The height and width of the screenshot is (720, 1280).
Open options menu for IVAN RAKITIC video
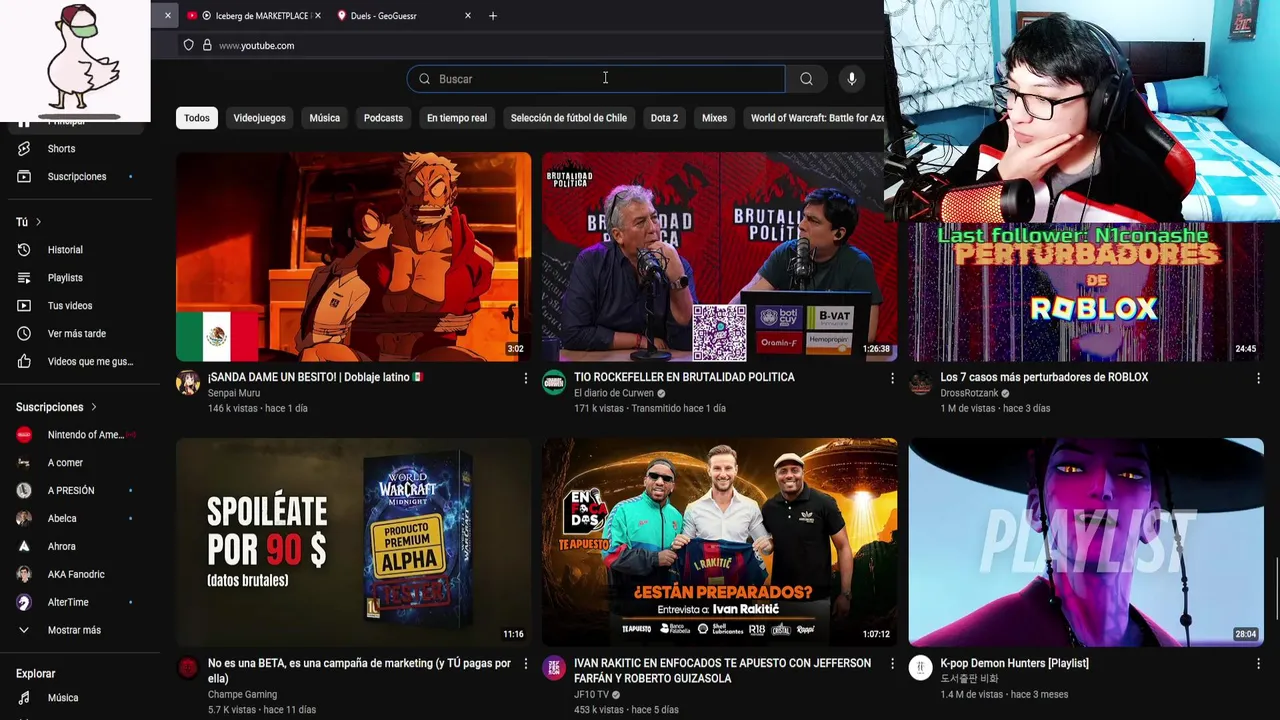click(x=892, y=665)
